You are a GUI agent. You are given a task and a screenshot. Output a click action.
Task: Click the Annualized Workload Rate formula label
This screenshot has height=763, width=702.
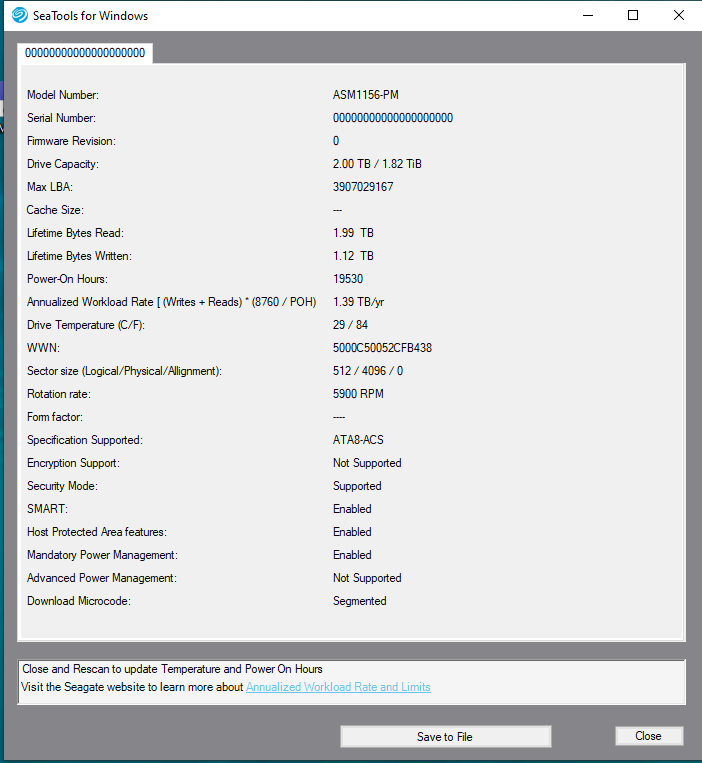[171, 302]
